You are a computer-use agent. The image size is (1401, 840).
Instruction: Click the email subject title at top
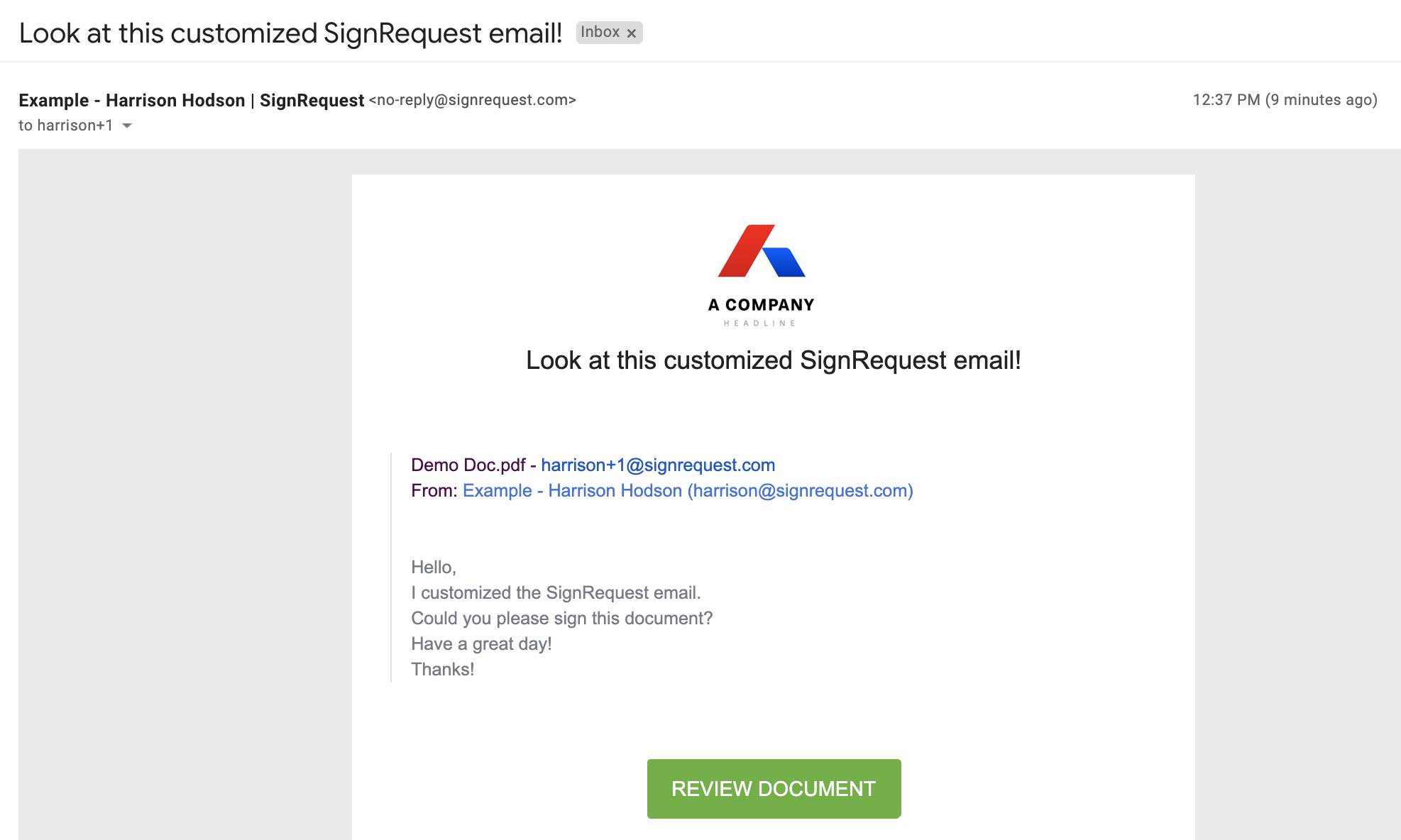290,33
